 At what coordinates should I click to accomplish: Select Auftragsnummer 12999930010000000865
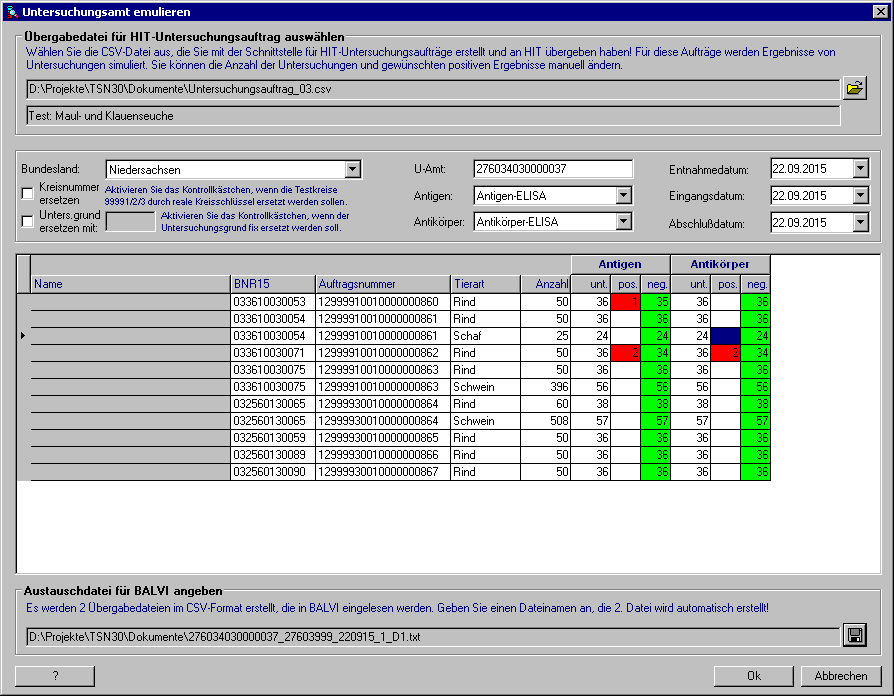383,438
